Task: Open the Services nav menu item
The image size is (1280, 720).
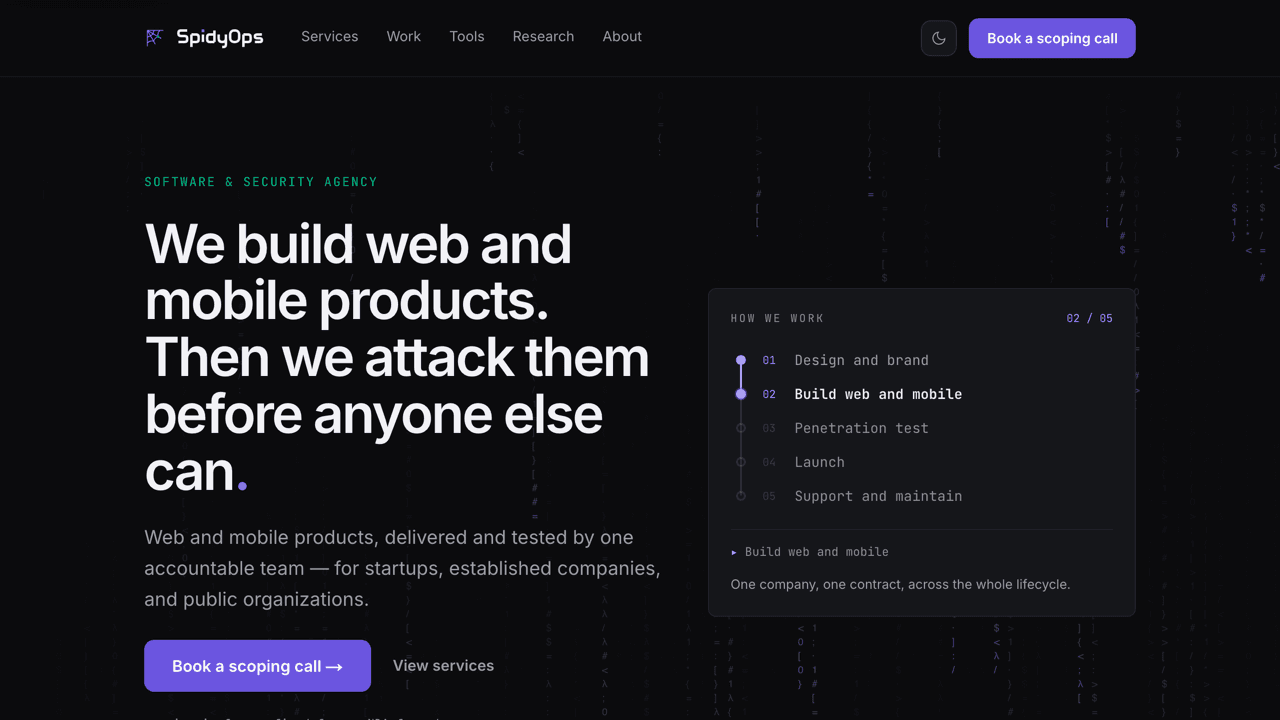Action: (x=330, y=36)
